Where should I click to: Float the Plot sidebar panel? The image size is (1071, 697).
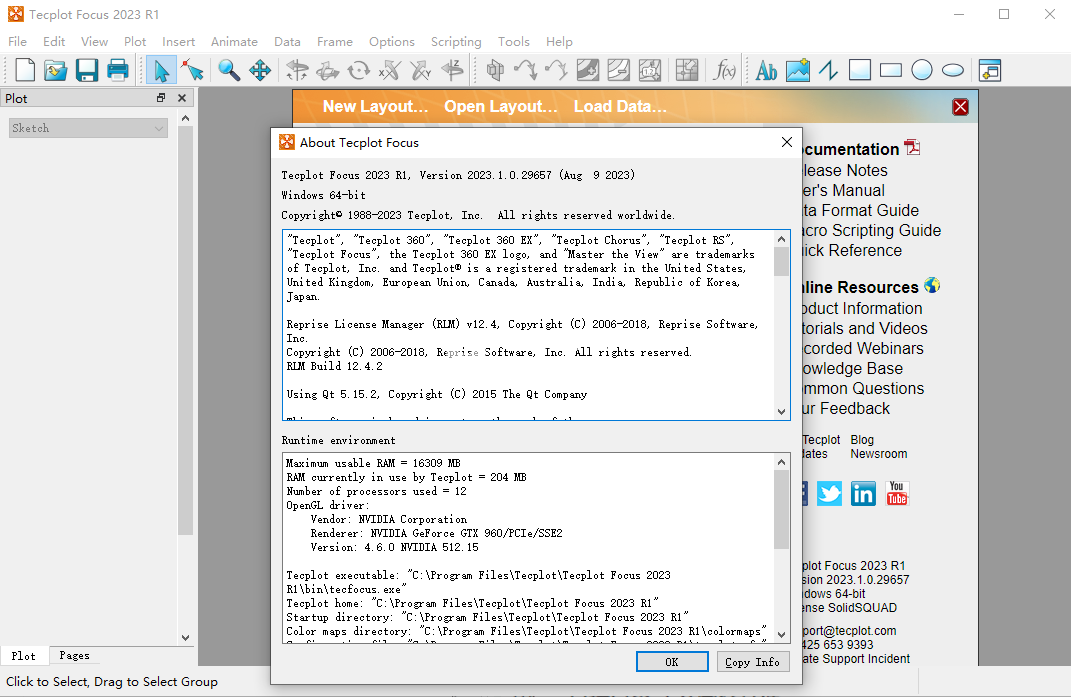[x=161, y=98]
